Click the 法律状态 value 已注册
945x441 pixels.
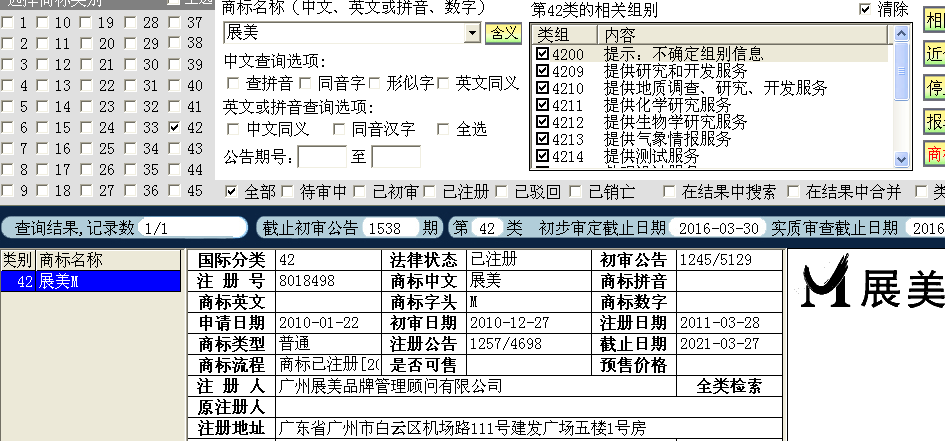494,260
